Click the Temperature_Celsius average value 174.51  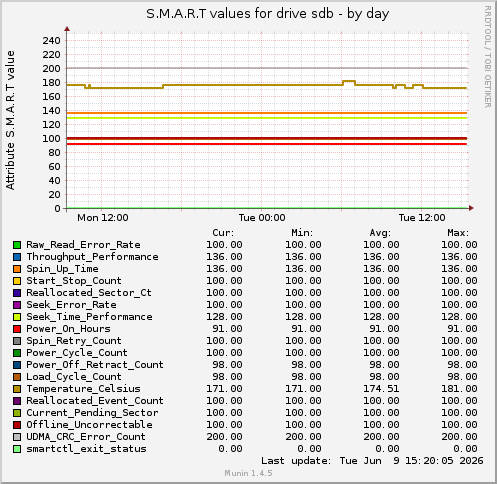coord(381,389)
